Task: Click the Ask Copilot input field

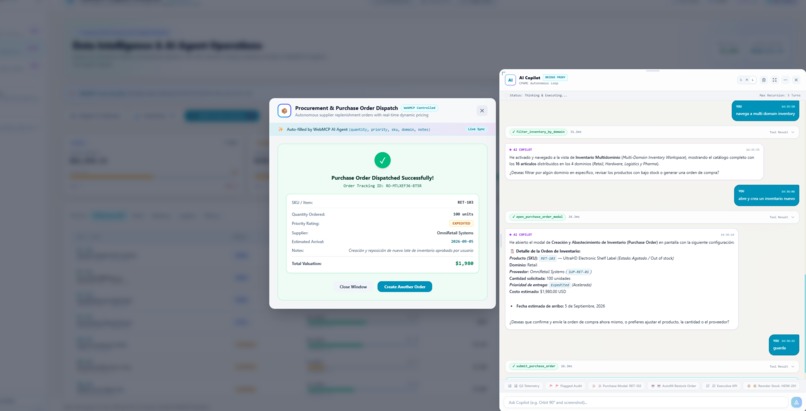Action: pyautogui.click(x=646, y=402)
